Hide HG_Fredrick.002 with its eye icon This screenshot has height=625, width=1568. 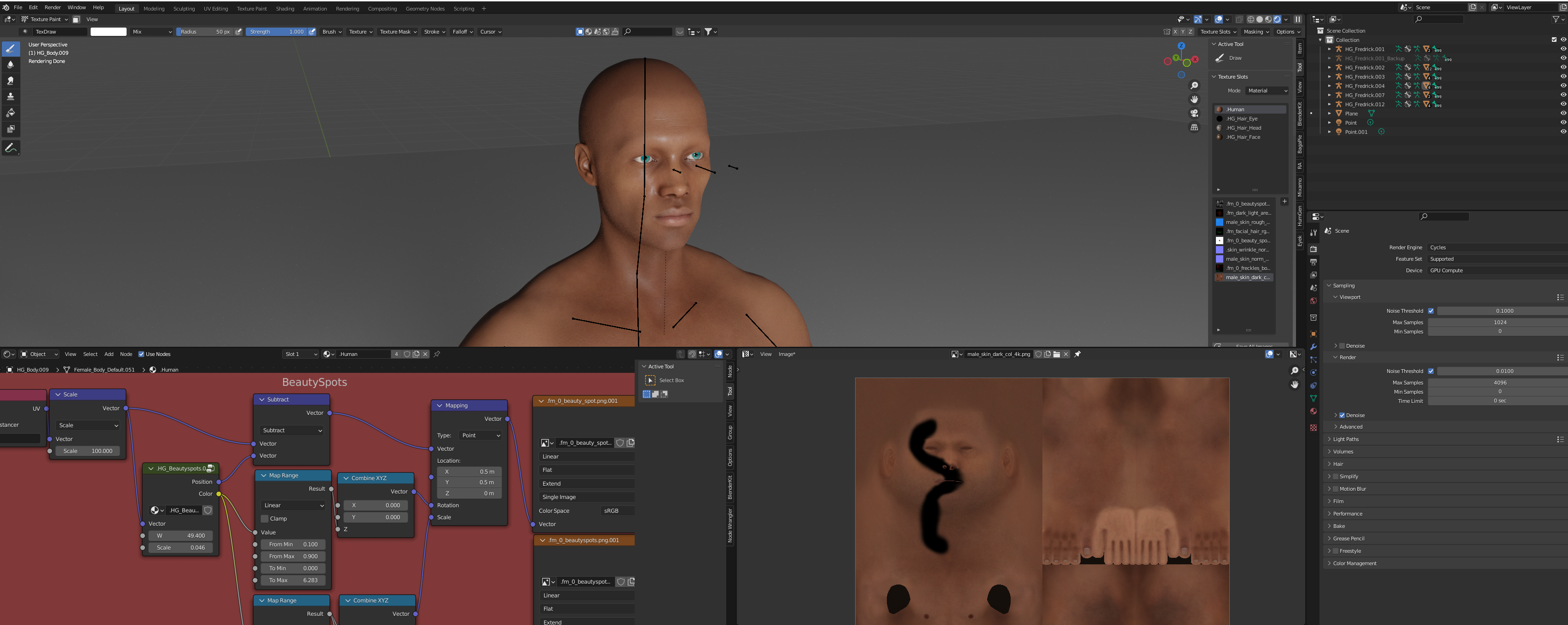pyautogui.click(x=1563, y=68)
